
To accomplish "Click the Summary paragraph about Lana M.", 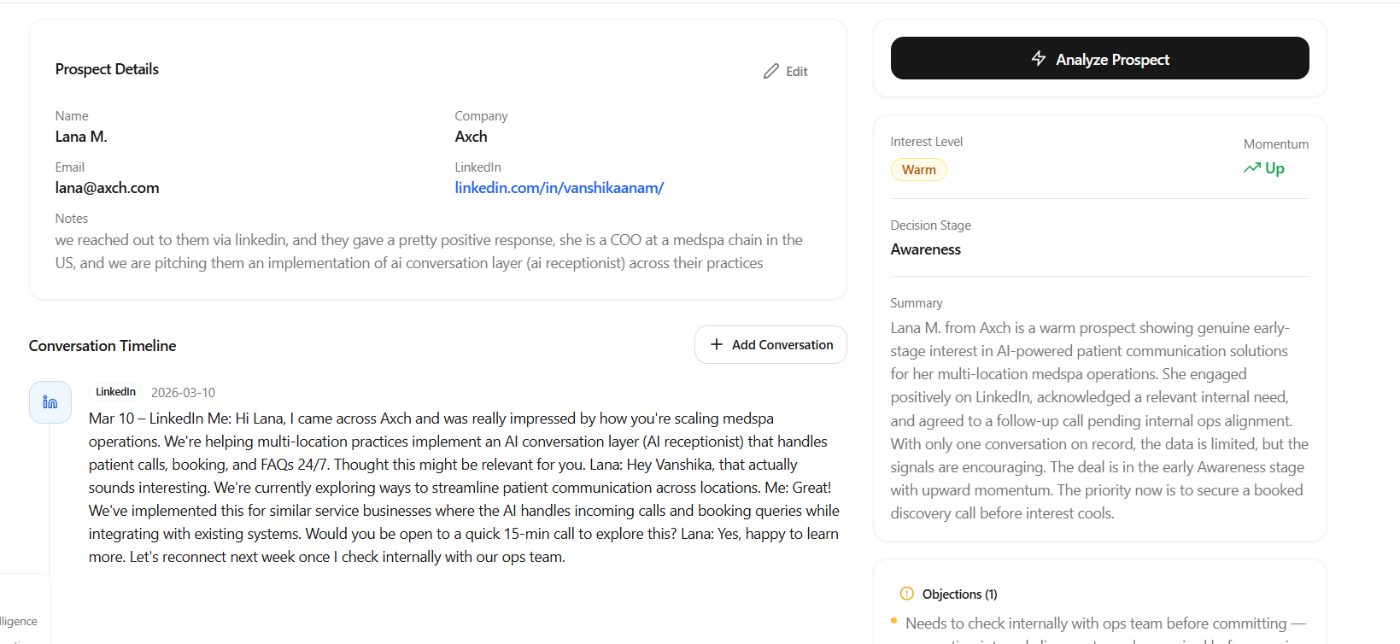I will (x=1098, y=420).
